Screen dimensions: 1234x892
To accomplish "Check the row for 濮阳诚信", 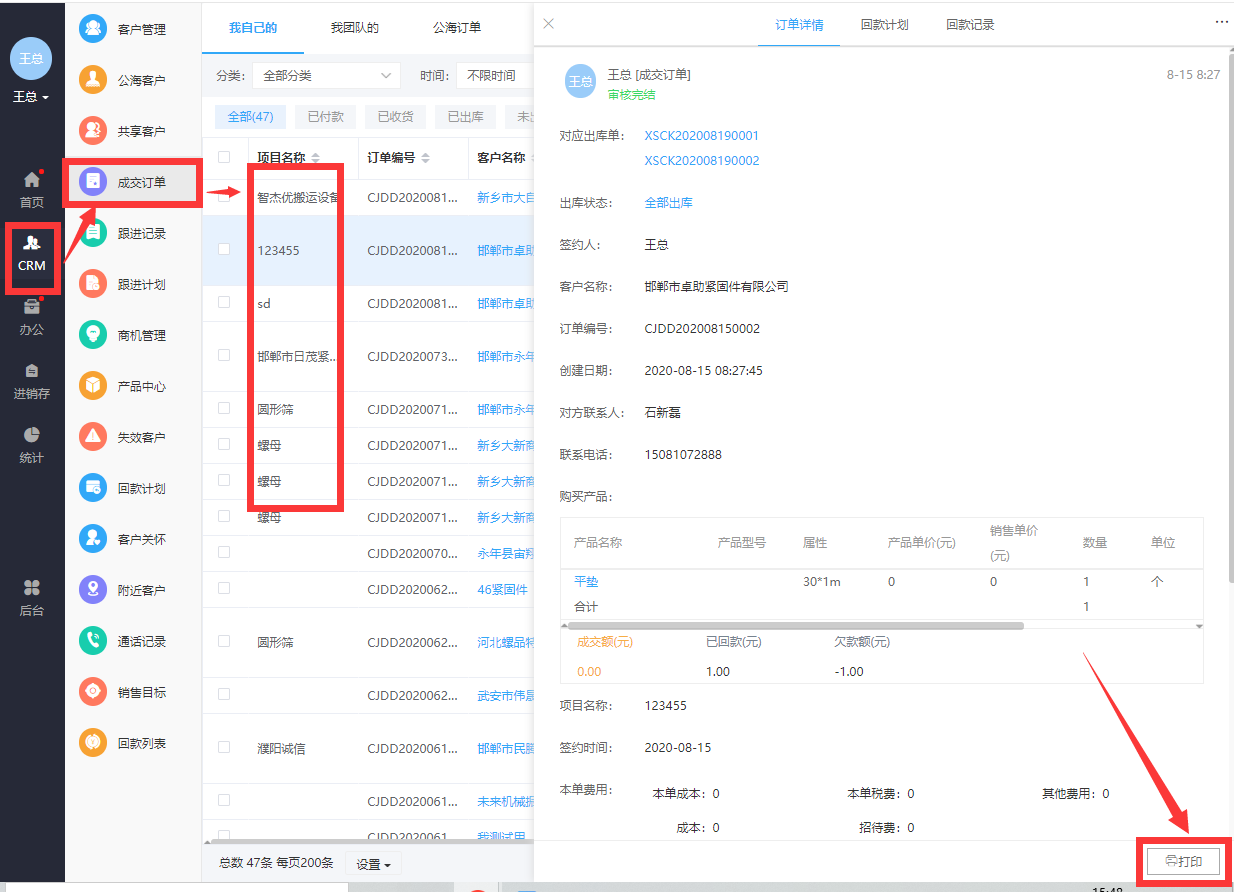I will pos(224,748).
